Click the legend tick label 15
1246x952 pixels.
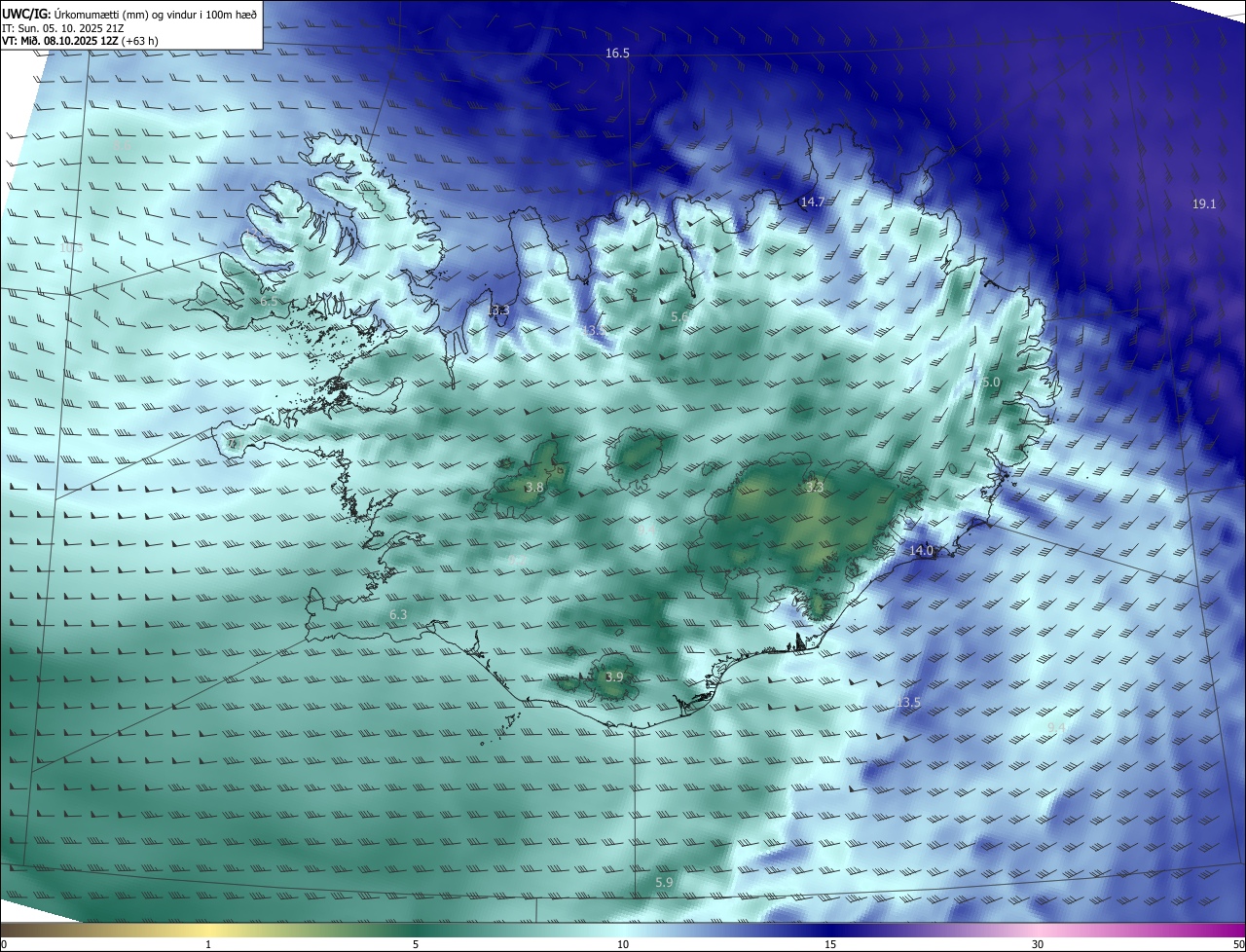pos(830,945)
